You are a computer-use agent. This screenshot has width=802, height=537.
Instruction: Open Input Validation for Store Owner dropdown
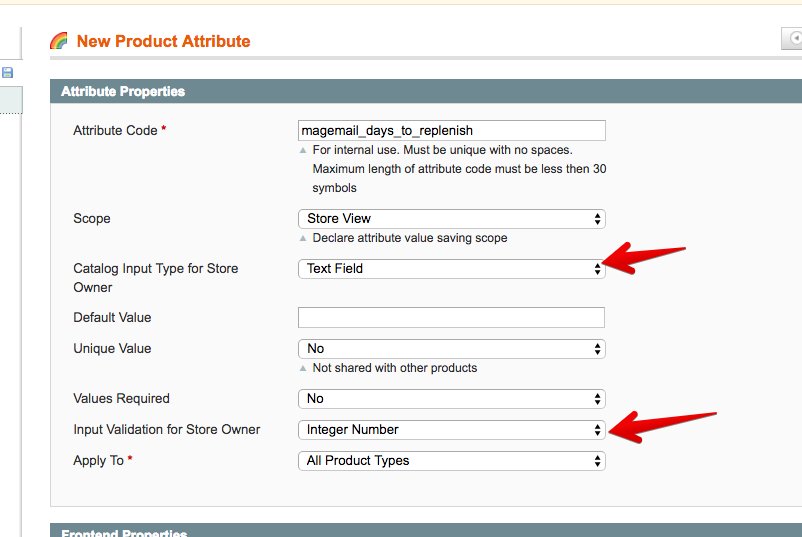tap(451, 429)
